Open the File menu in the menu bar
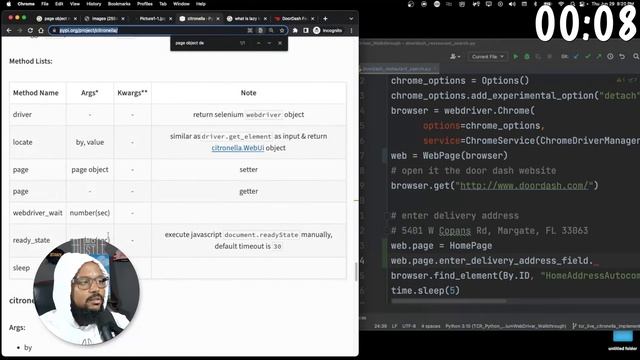640x360 pixels. pyautogui.click(x=45, y=4)
